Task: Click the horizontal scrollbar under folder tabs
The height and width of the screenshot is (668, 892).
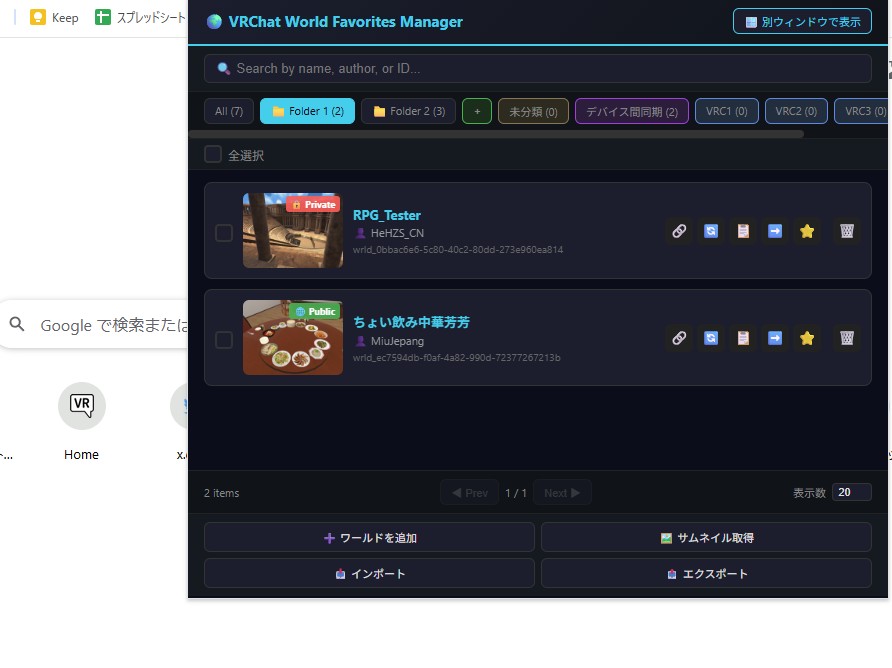Action: click(x=496, y=134)
